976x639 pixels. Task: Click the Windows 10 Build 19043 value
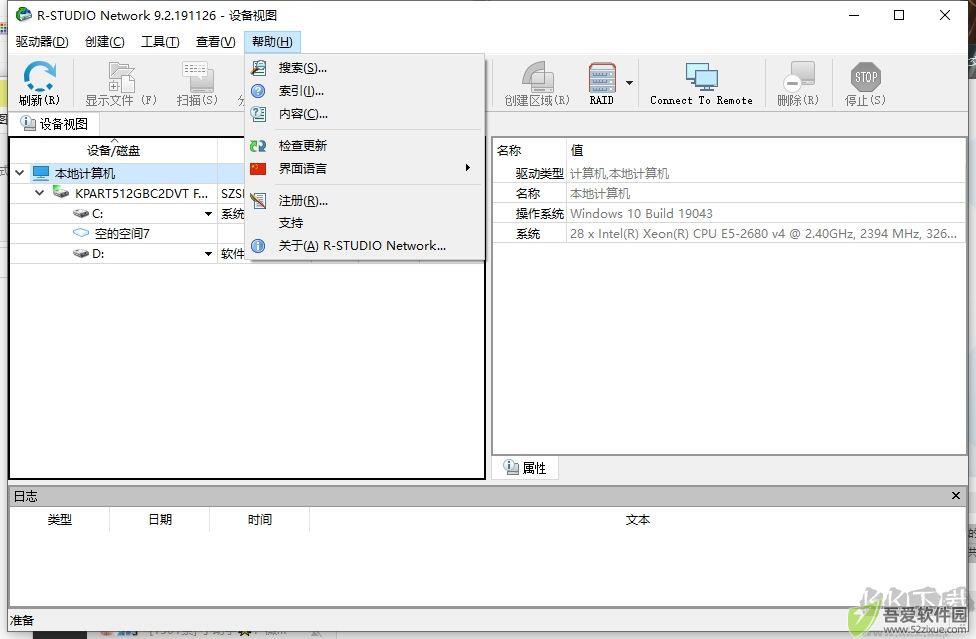coord(640,213)
